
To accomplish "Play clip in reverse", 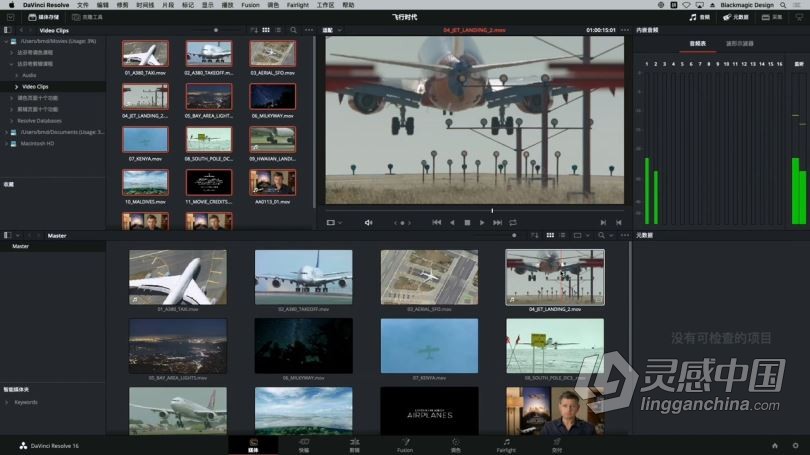I will pos(453,223).
